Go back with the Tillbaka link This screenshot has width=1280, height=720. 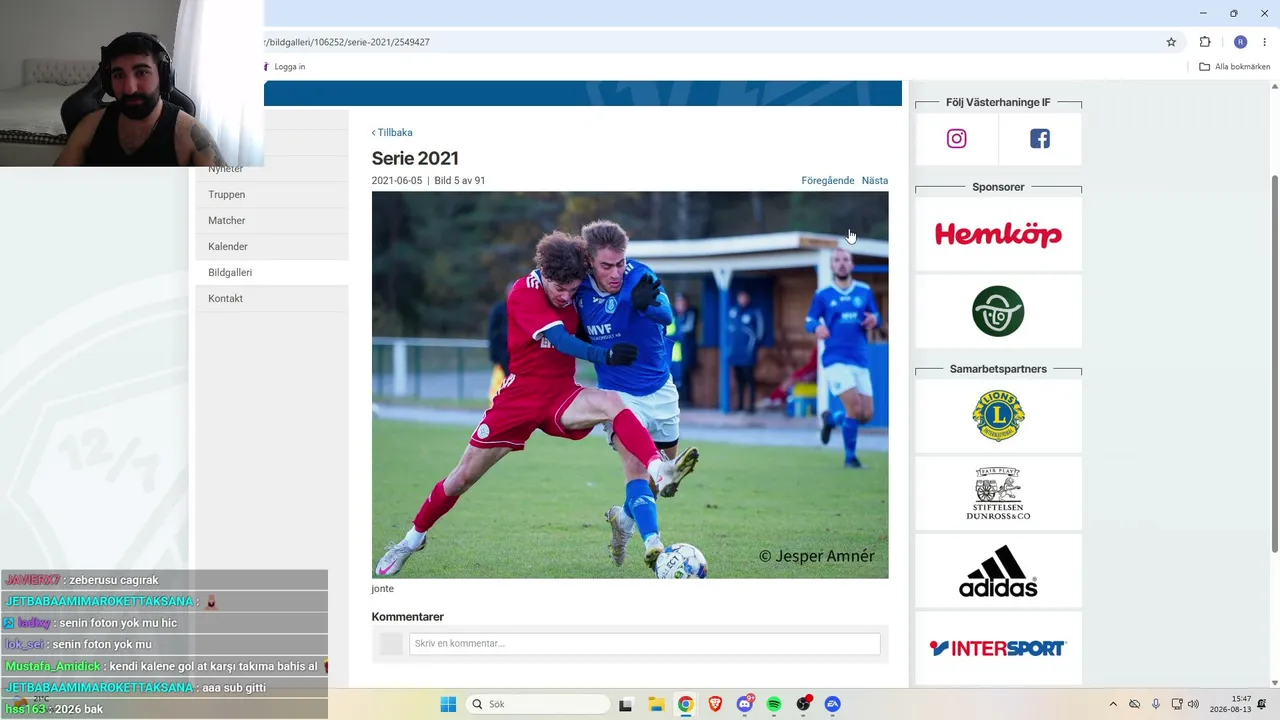click(392, 133)
